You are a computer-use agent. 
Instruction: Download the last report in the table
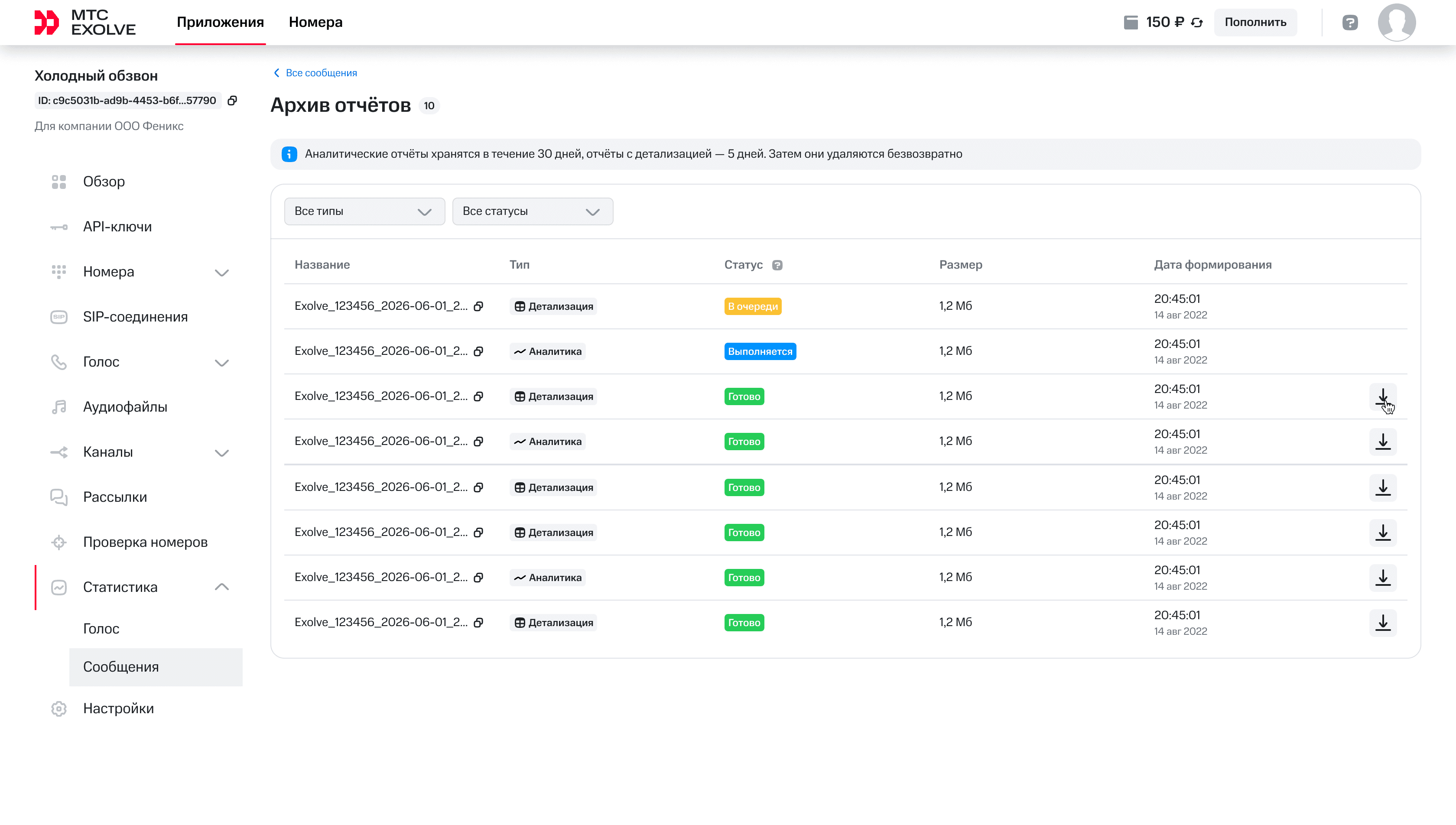tap(1383, 622)
